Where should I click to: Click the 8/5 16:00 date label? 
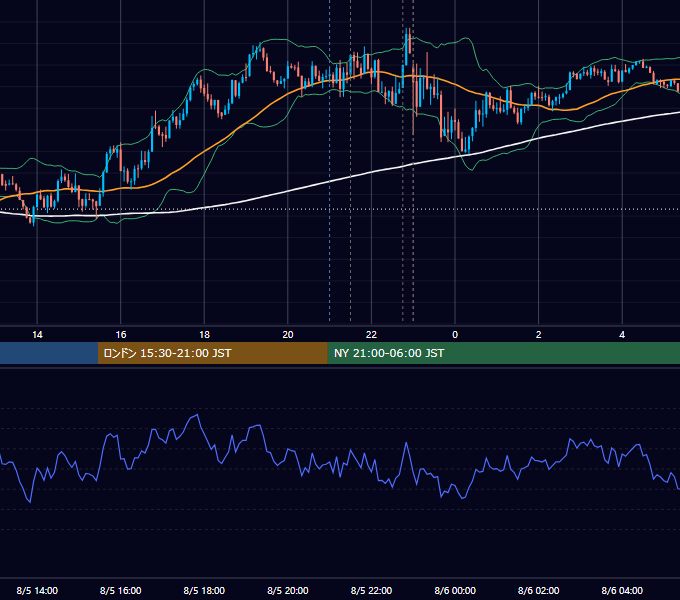pyautogui.click(x=121, y=590)
